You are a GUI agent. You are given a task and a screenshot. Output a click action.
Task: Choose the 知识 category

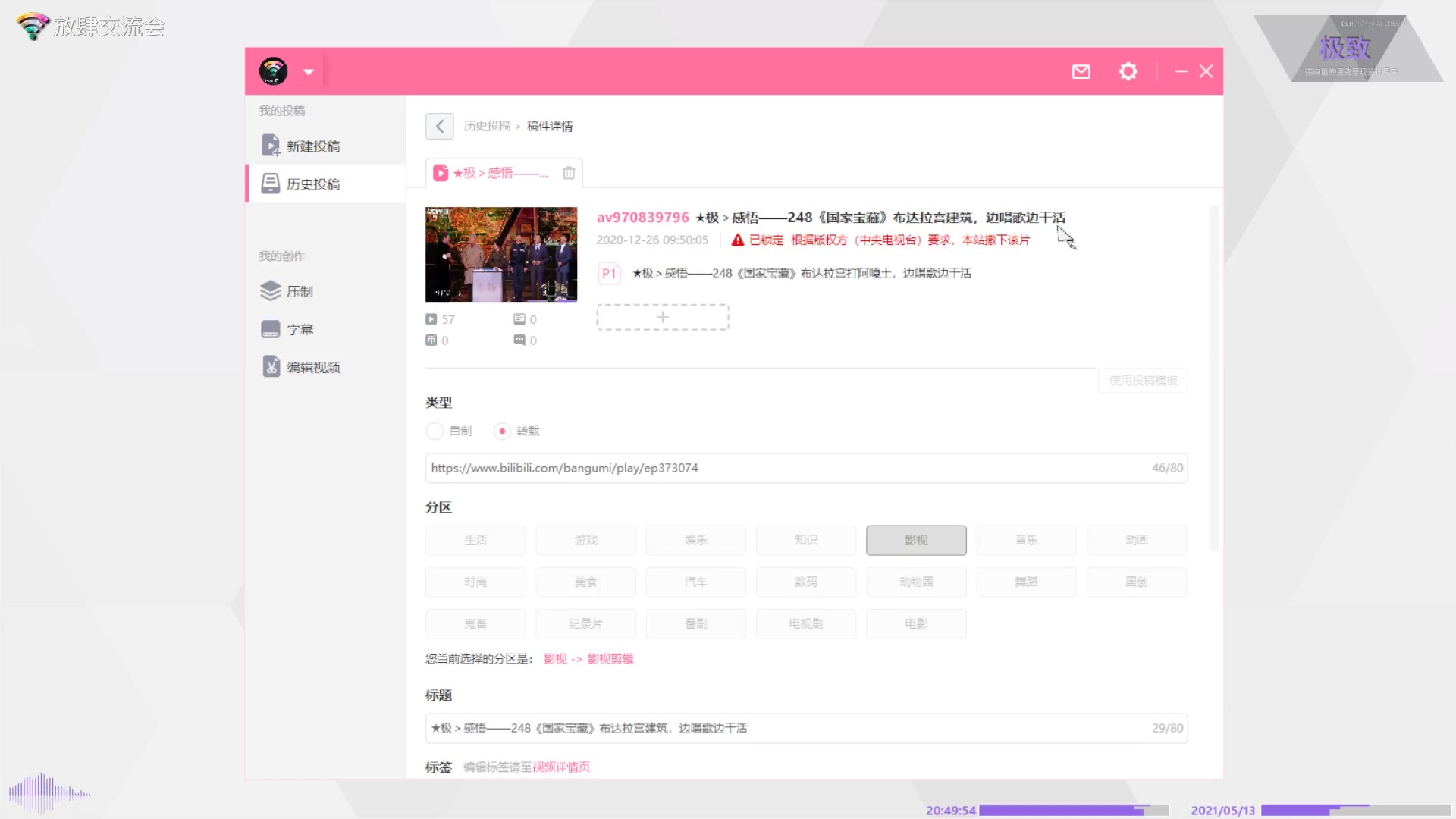806,540
